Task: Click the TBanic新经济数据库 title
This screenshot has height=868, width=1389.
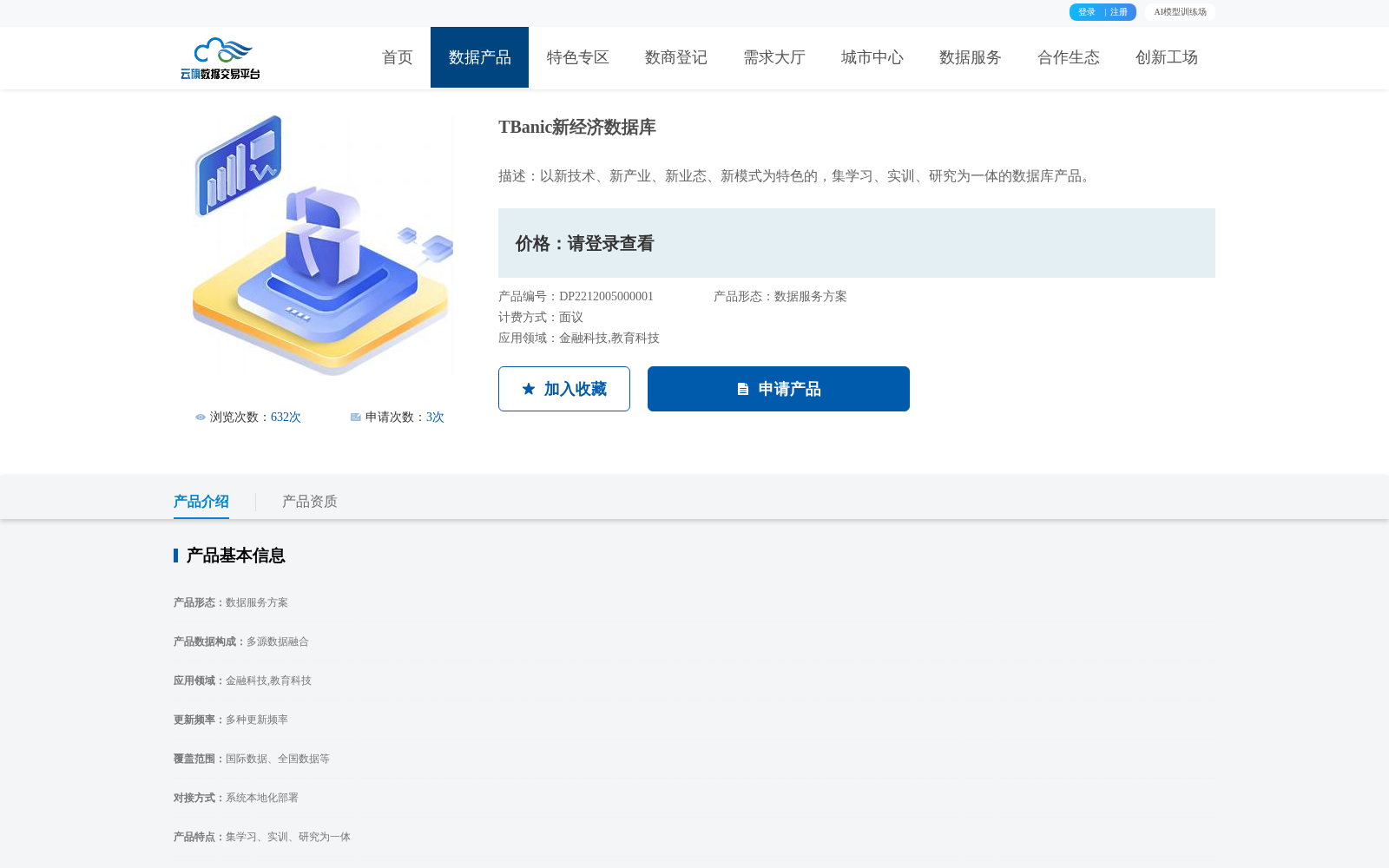Action: pos(577,127)
